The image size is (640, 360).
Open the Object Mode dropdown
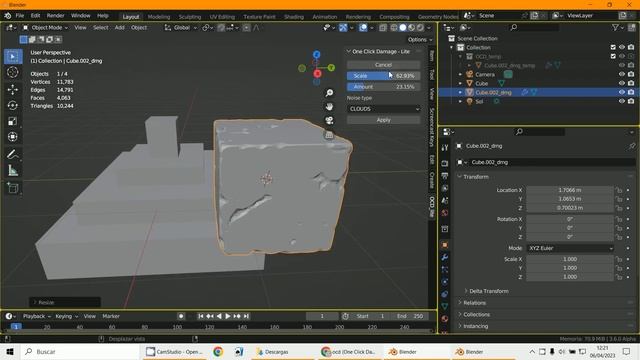[x=45, y=27]
